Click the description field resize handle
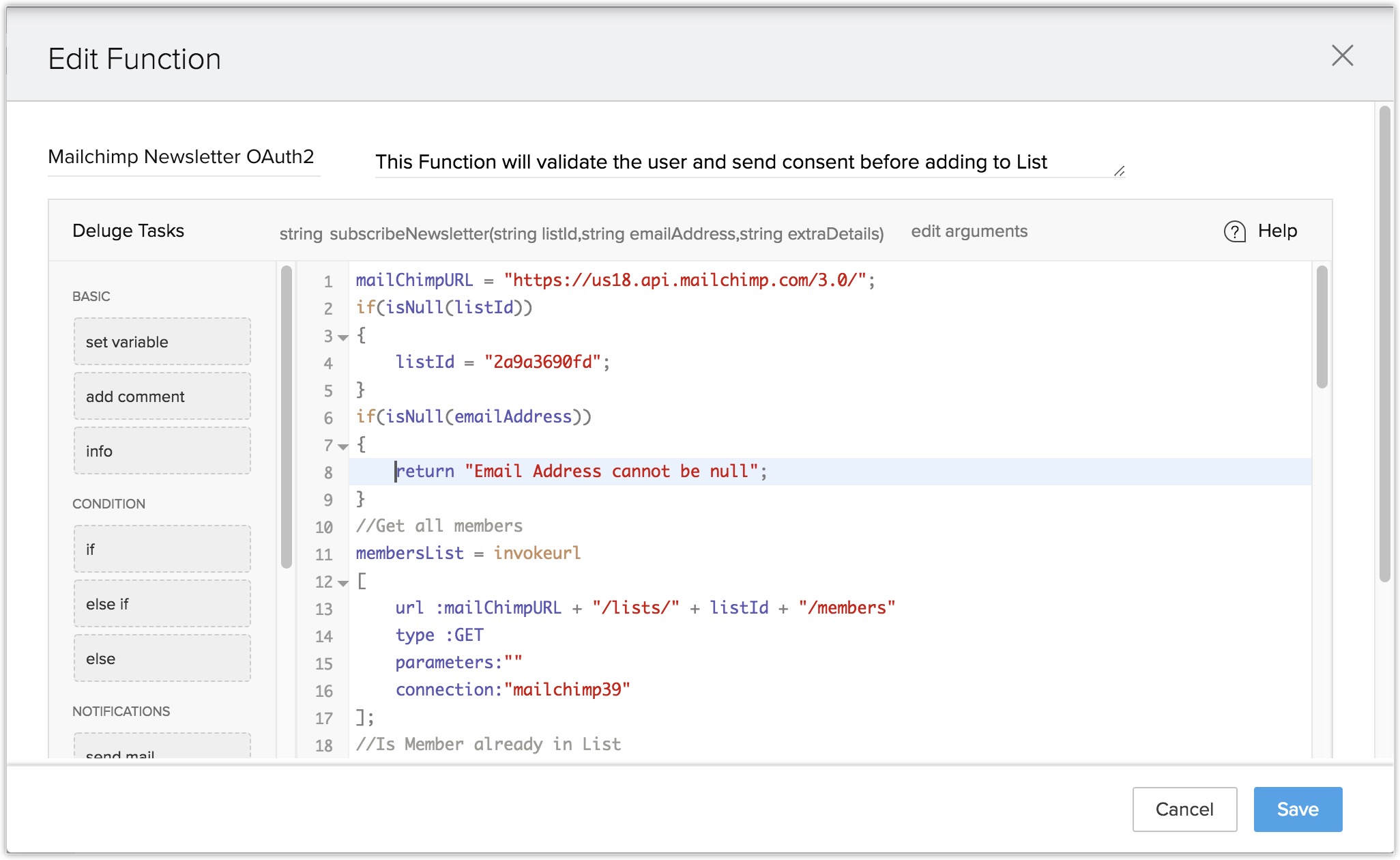The height and width of the screenshot is (860, 1400). pyautogui.click(x=1119, y=171)
